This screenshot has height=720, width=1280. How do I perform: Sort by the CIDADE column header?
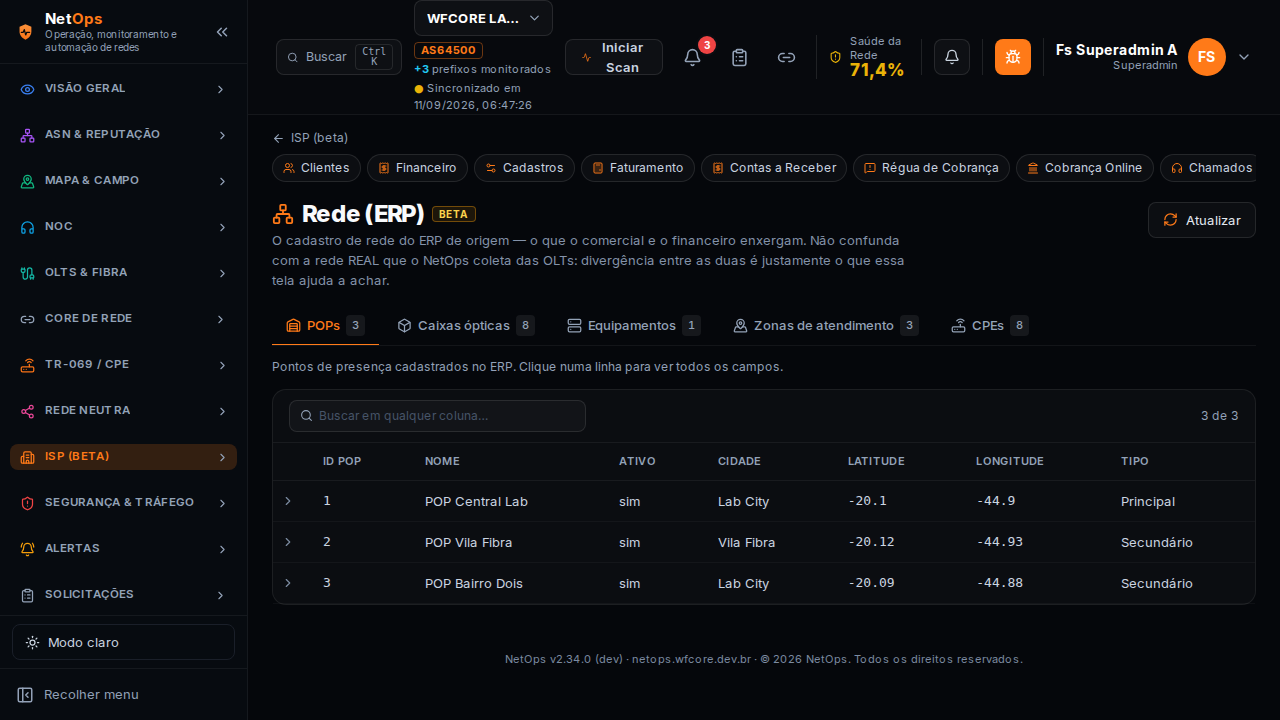[x=739, y=462]
